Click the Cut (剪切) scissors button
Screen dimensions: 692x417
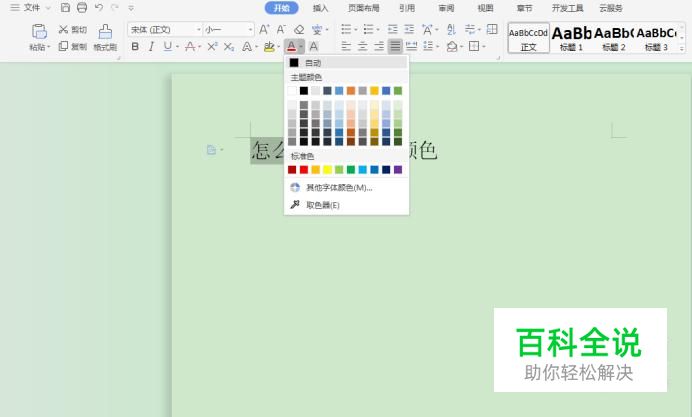coord(73,30)
